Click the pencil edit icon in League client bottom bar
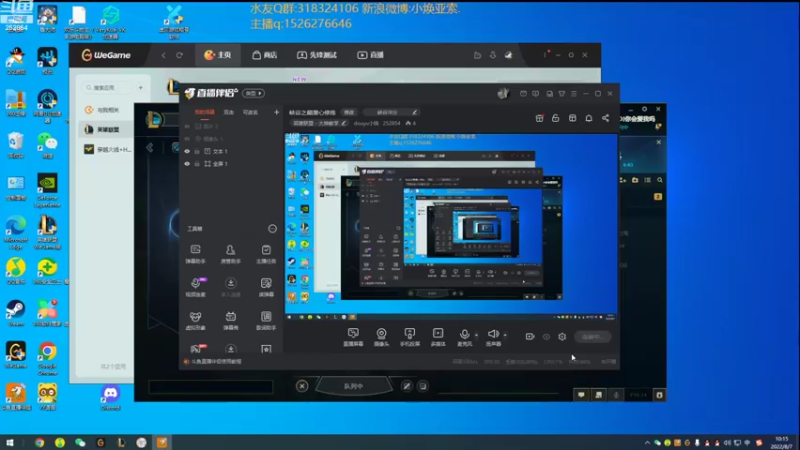800x450 pixels. point(407,386)
